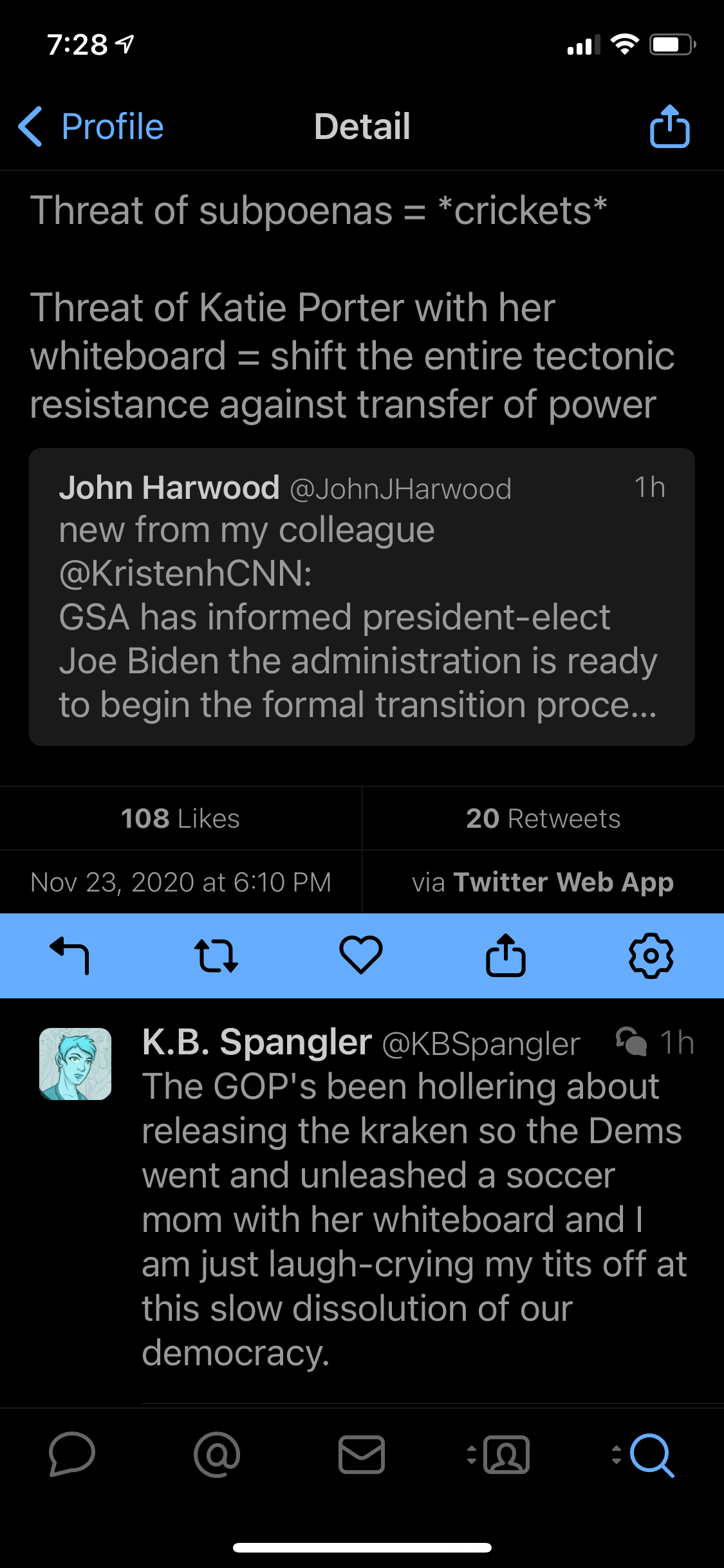
Task: Like the tweet with heart icon
Action: (x=361, y=955)
